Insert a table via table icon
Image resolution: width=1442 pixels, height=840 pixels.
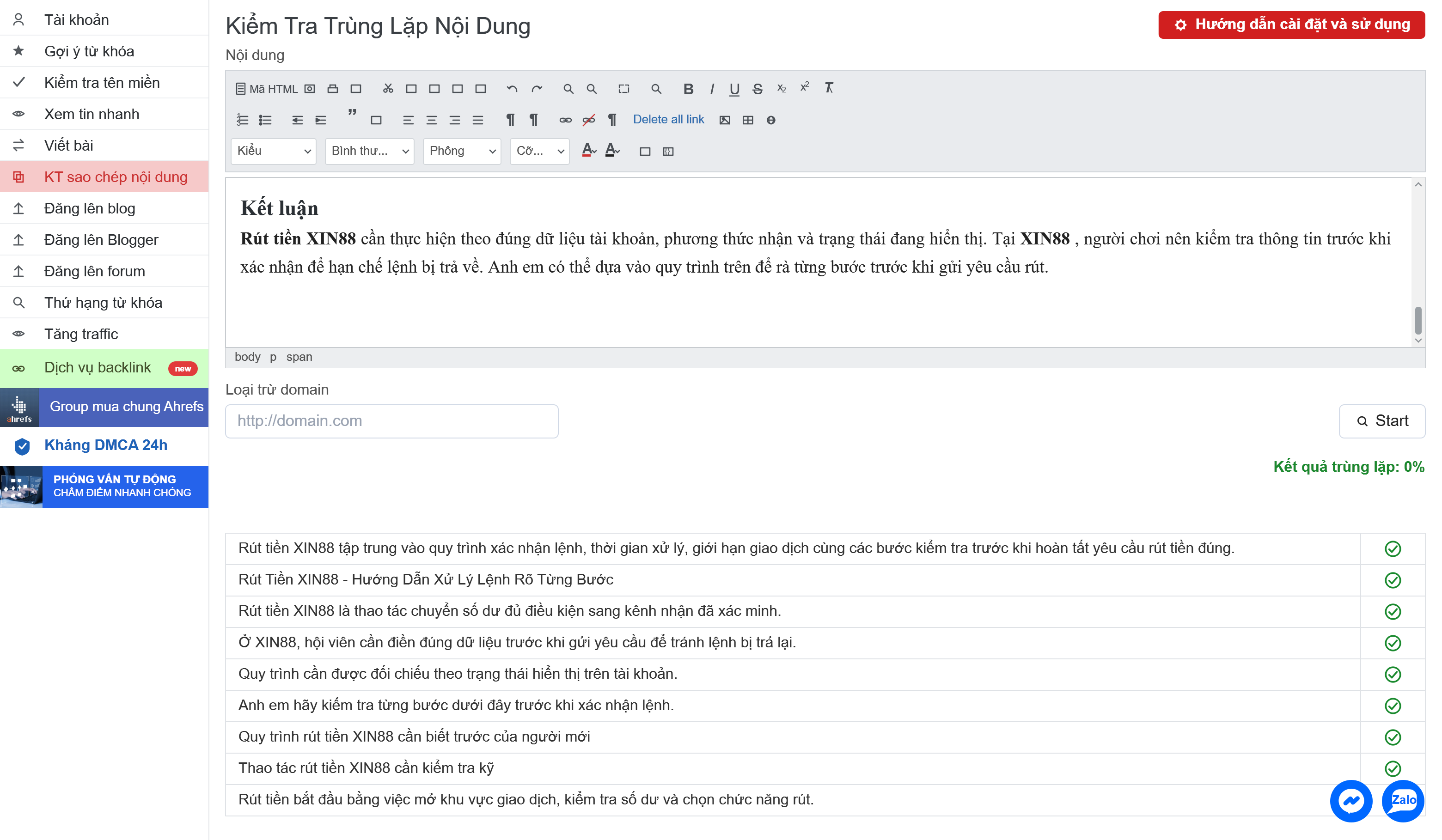(x=748, y=120)
